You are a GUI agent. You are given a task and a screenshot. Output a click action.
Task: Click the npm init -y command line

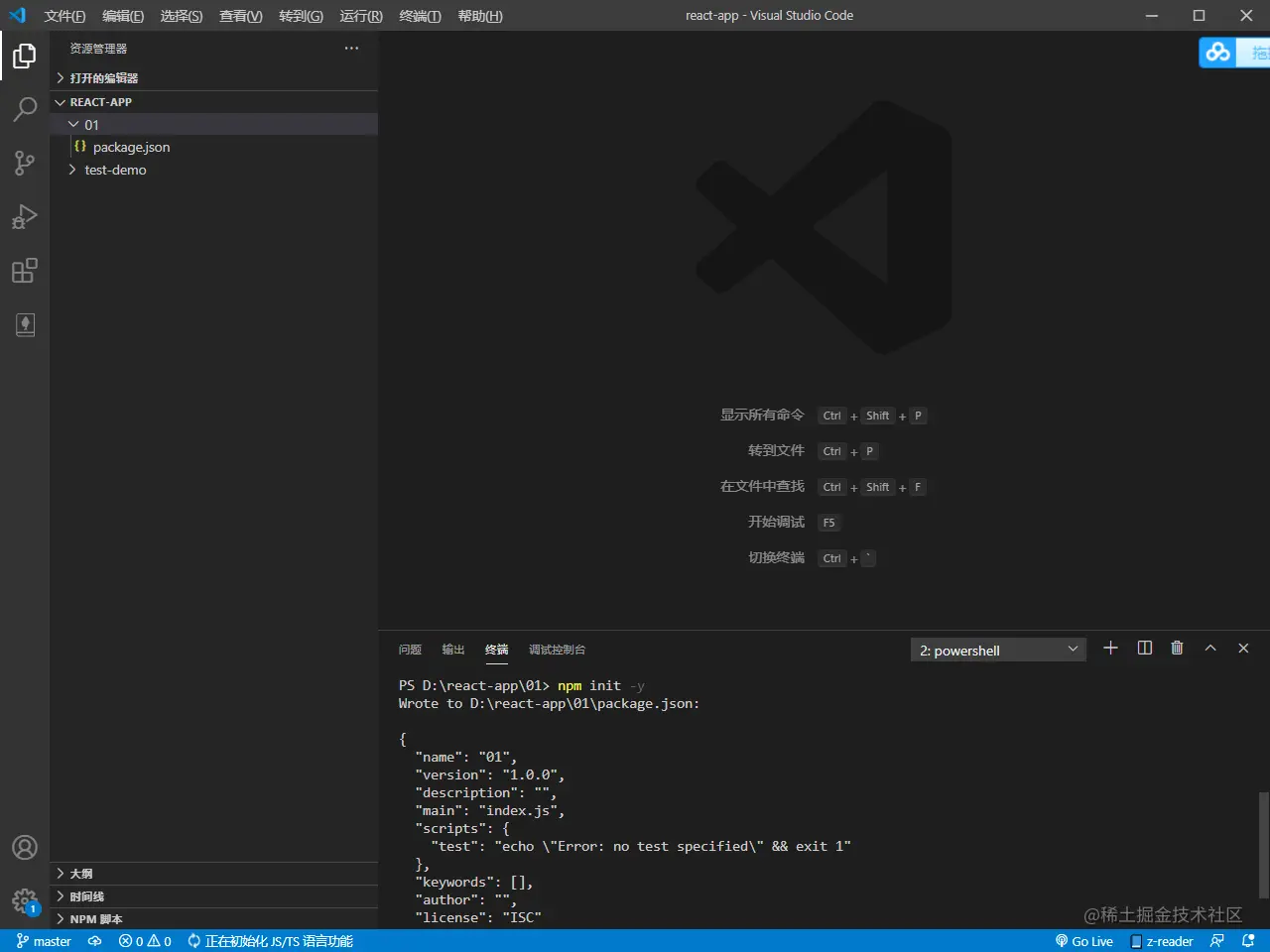pyautogui.click(x=522, y=685)
